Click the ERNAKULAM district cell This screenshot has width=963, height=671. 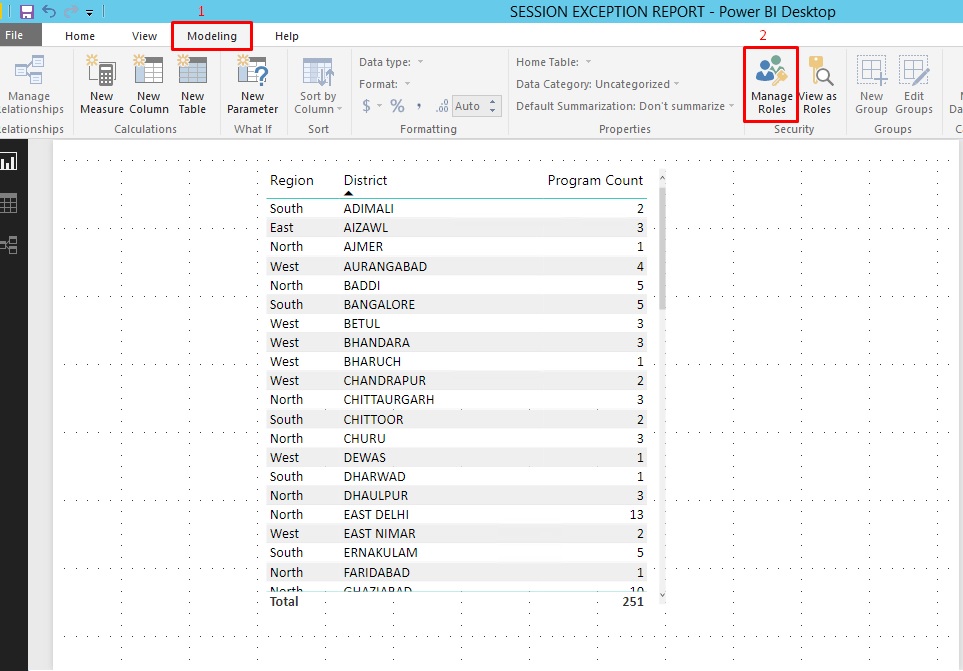pos(380,553)
